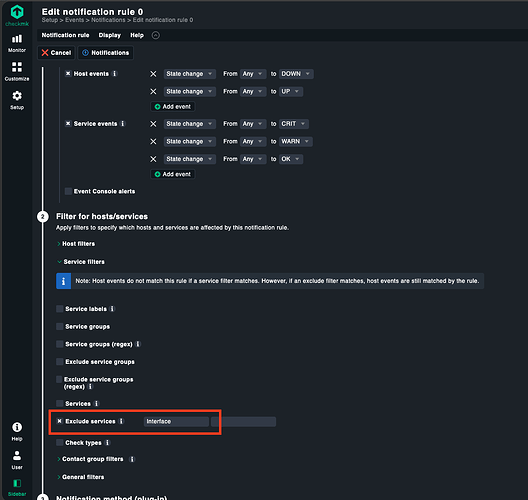528x500 pixels.
Task: Remove the service event State change to CRIT
Action: point(153,124)
